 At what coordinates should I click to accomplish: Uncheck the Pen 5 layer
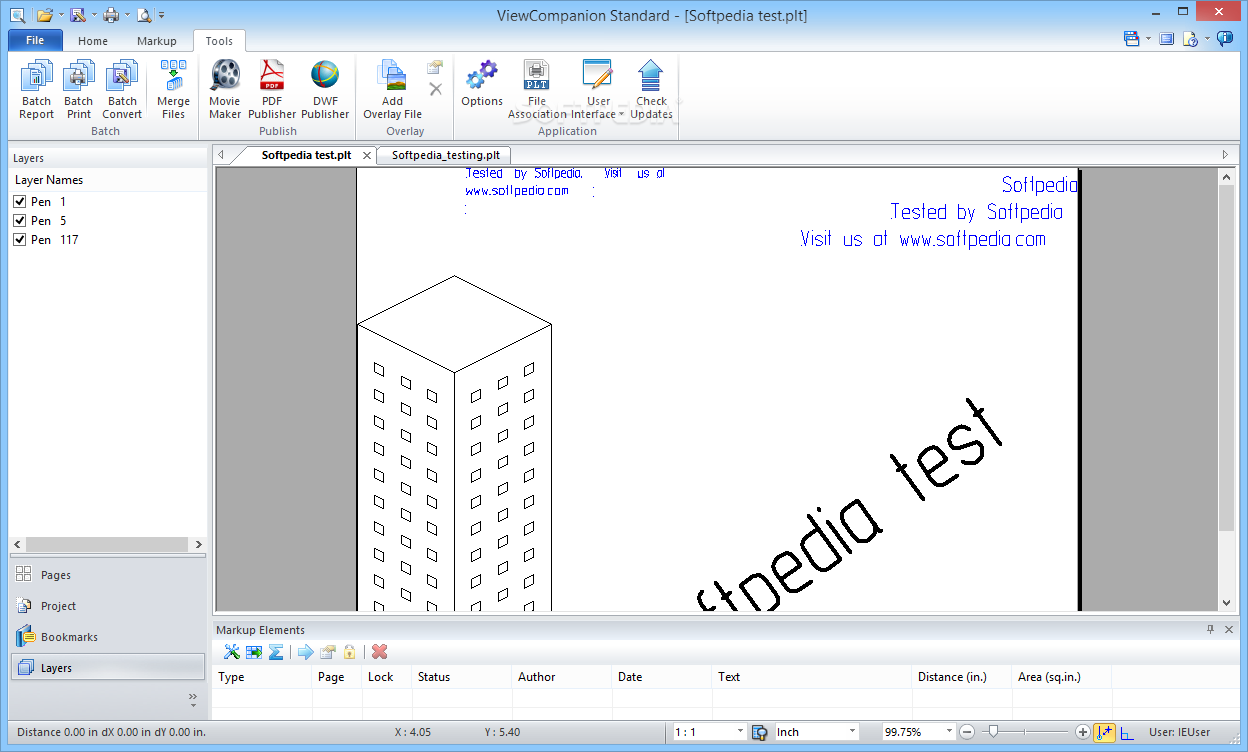pyautogui.click(x=19, y=221)
